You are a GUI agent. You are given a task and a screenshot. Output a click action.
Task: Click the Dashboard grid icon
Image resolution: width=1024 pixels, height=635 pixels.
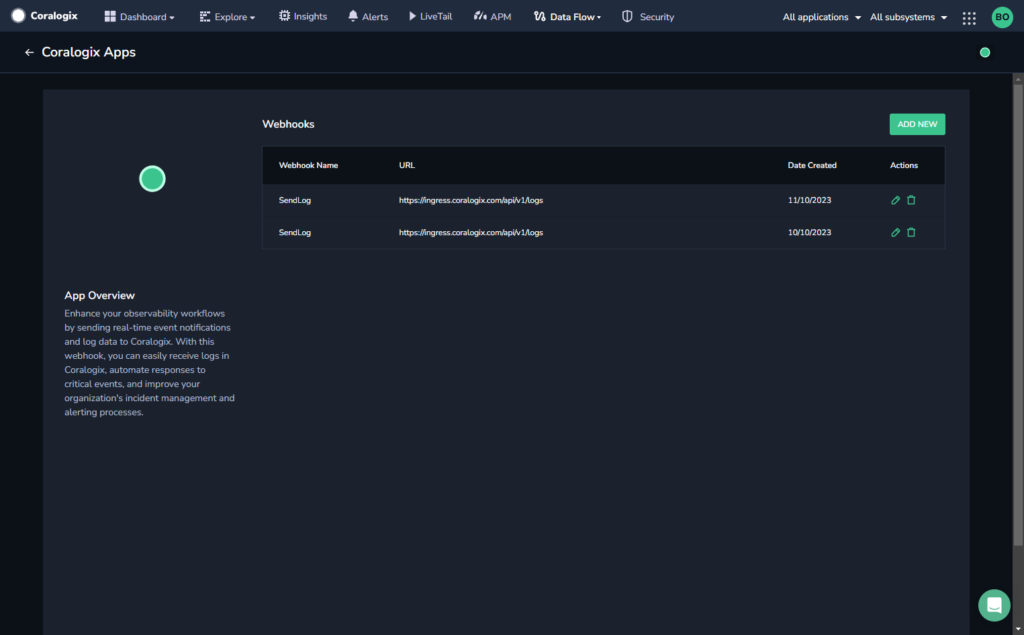coord(110,16)
